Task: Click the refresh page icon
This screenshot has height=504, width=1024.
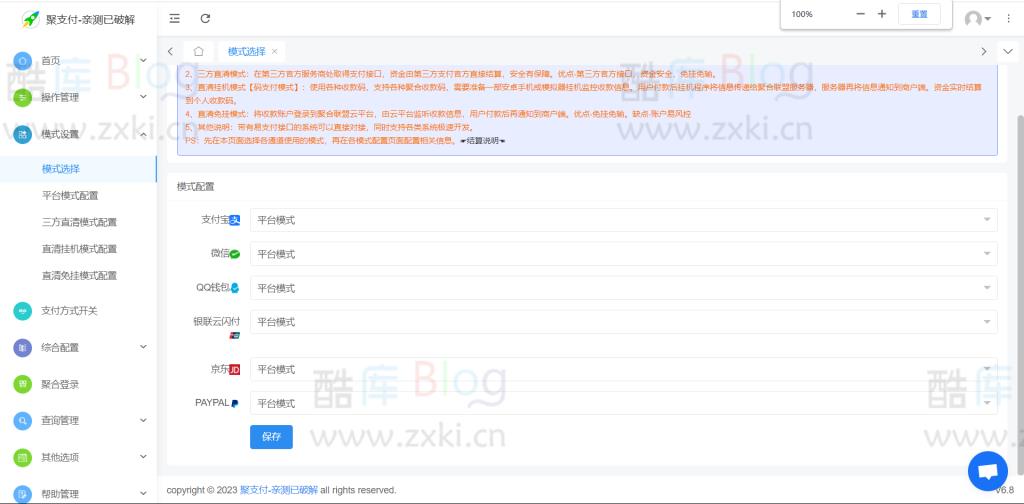Action: click(205, 18)
